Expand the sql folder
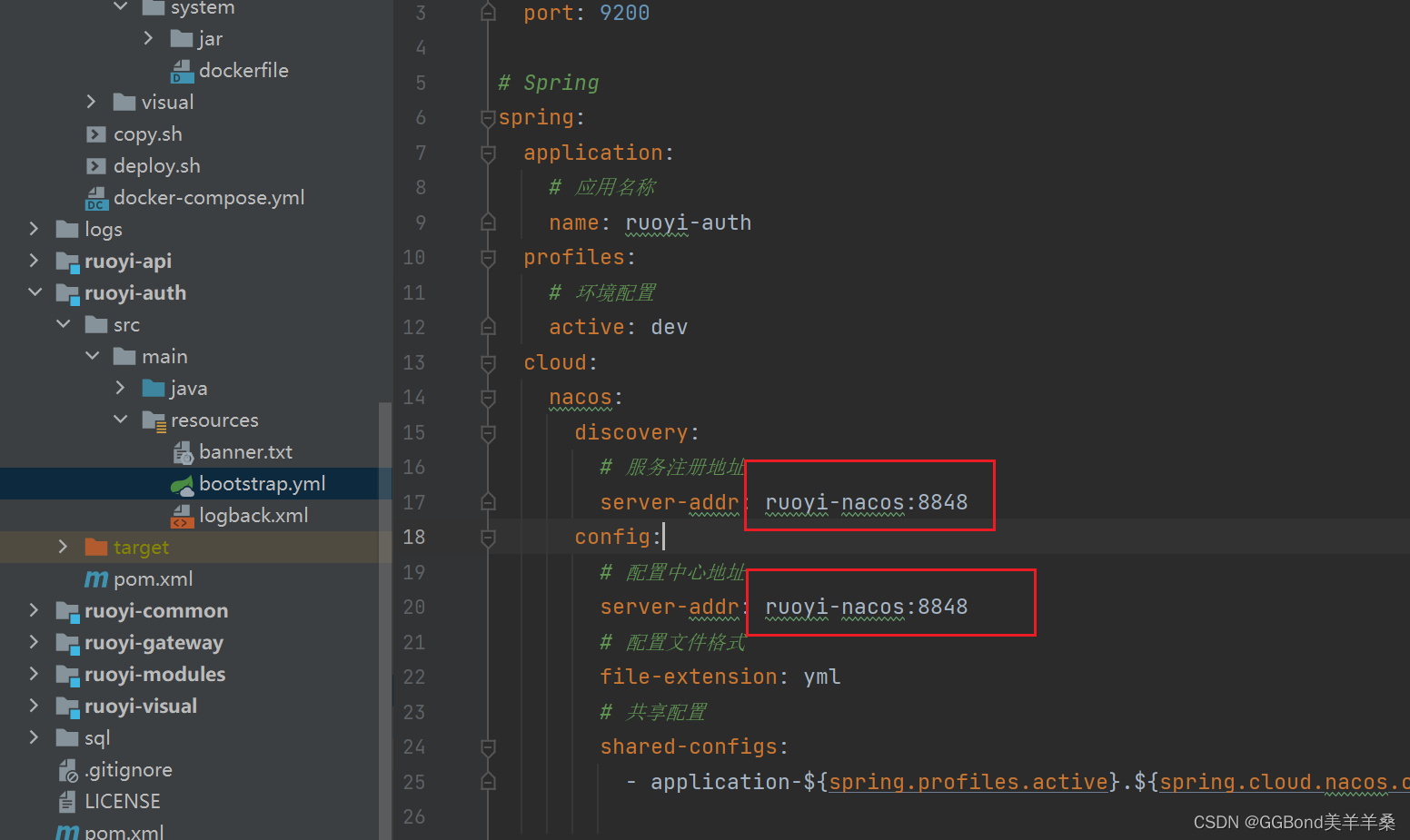 [x=34, y=737]
